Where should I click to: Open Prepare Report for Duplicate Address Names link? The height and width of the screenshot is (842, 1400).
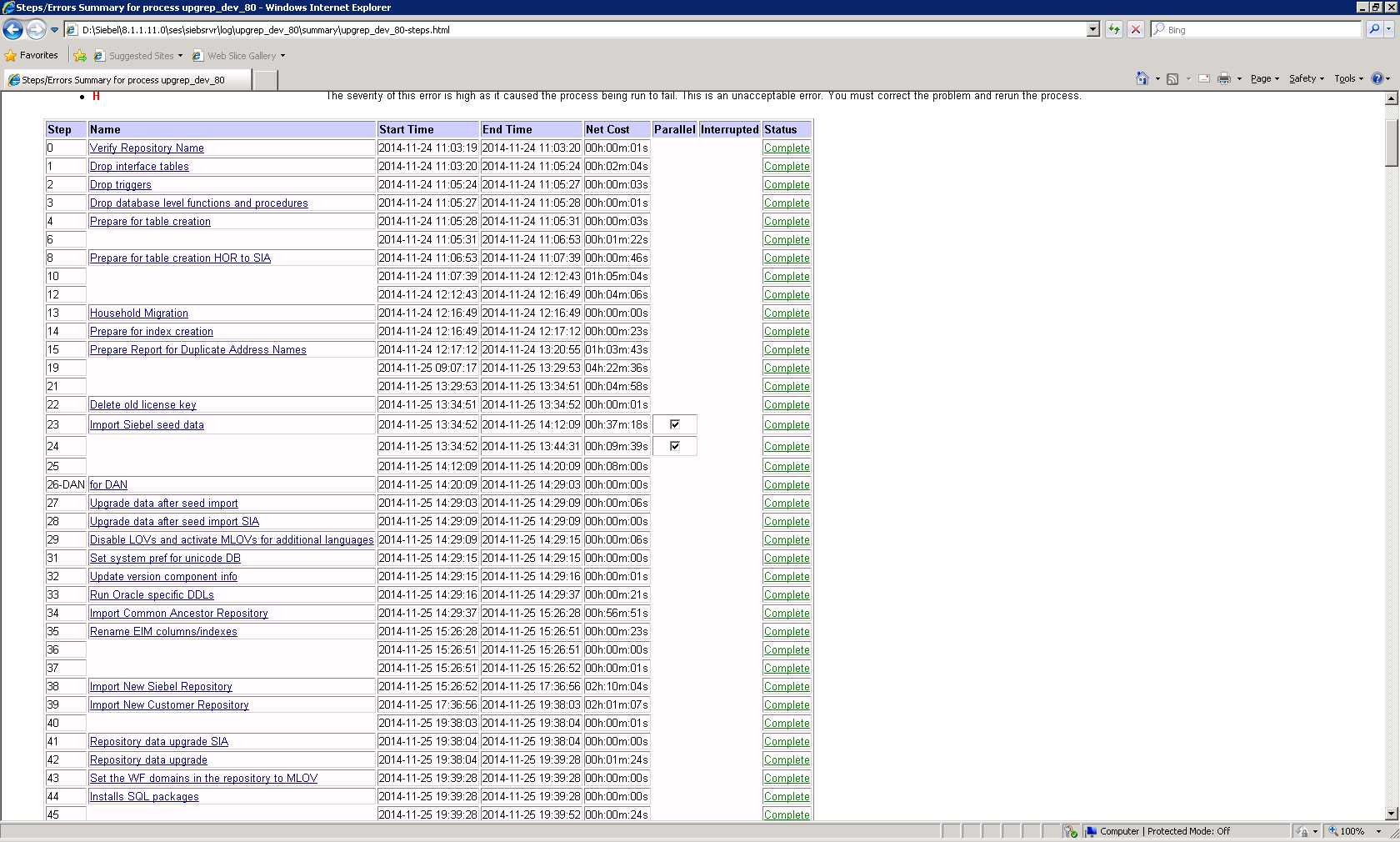click(198, 350)
